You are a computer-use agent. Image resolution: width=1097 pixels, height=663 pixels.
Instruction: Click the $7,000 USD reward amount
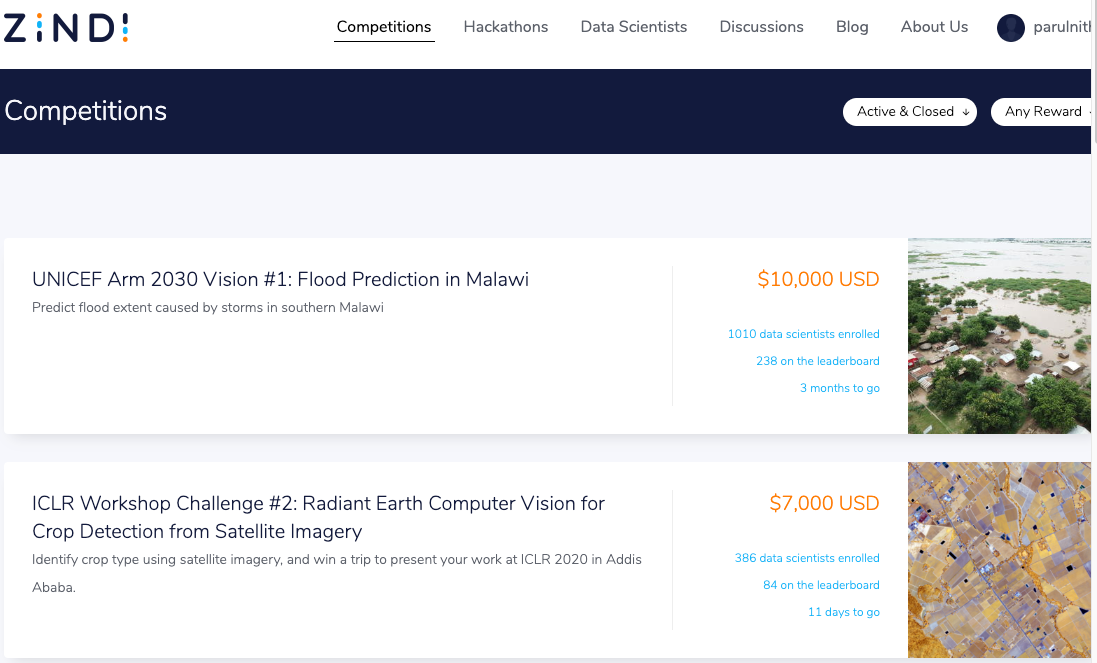(x=824, y=503)
